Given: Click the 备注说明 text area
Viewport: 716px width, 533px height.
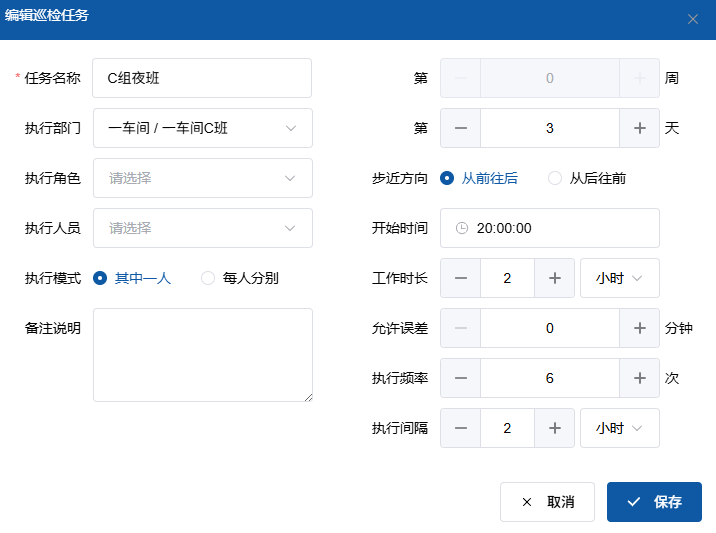Looking at the screenshot, I should [202, 355].
